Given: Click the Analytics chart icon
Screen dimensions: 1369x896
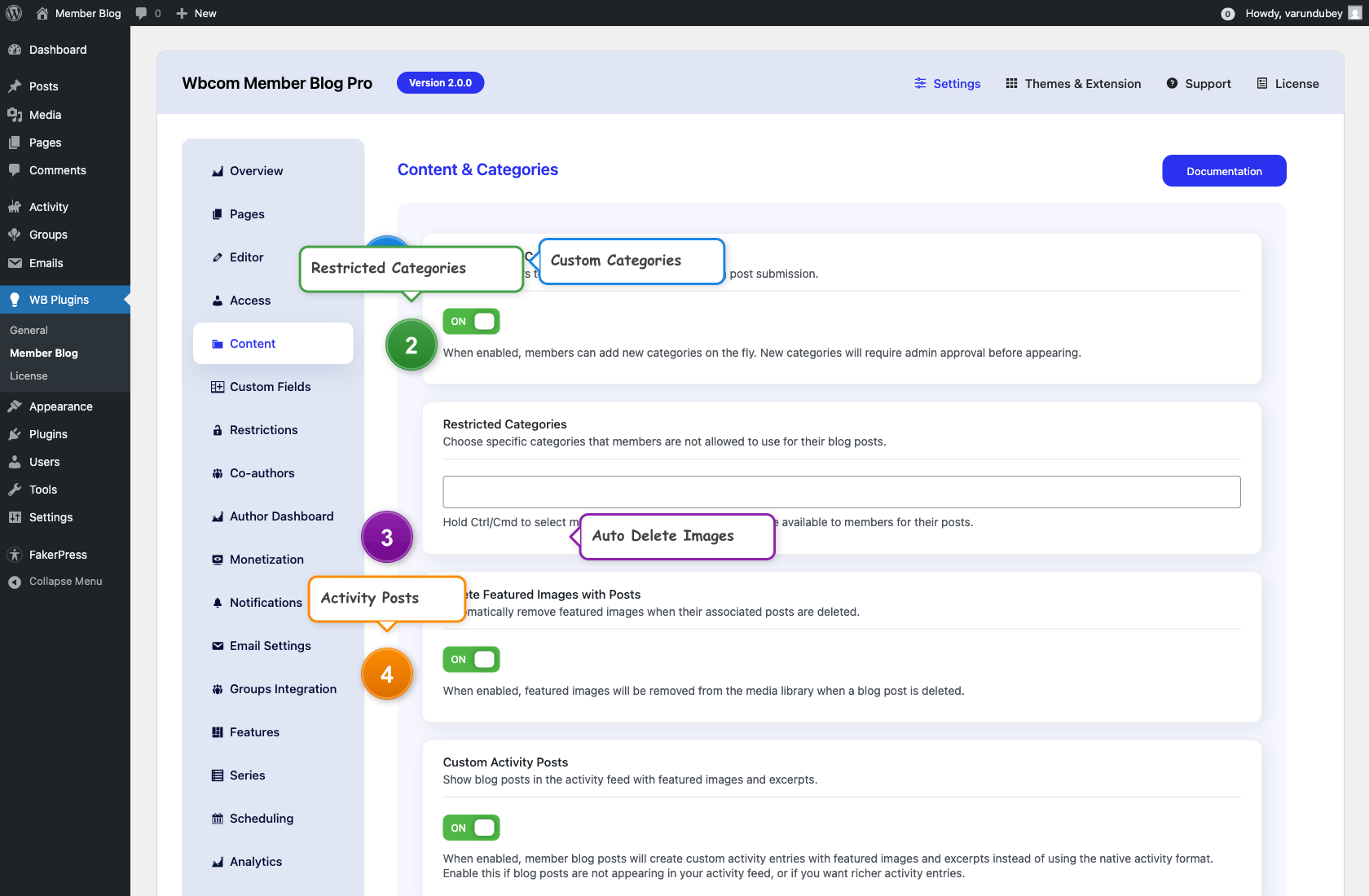Looking at the screenshot, I should tap(217, 861).
